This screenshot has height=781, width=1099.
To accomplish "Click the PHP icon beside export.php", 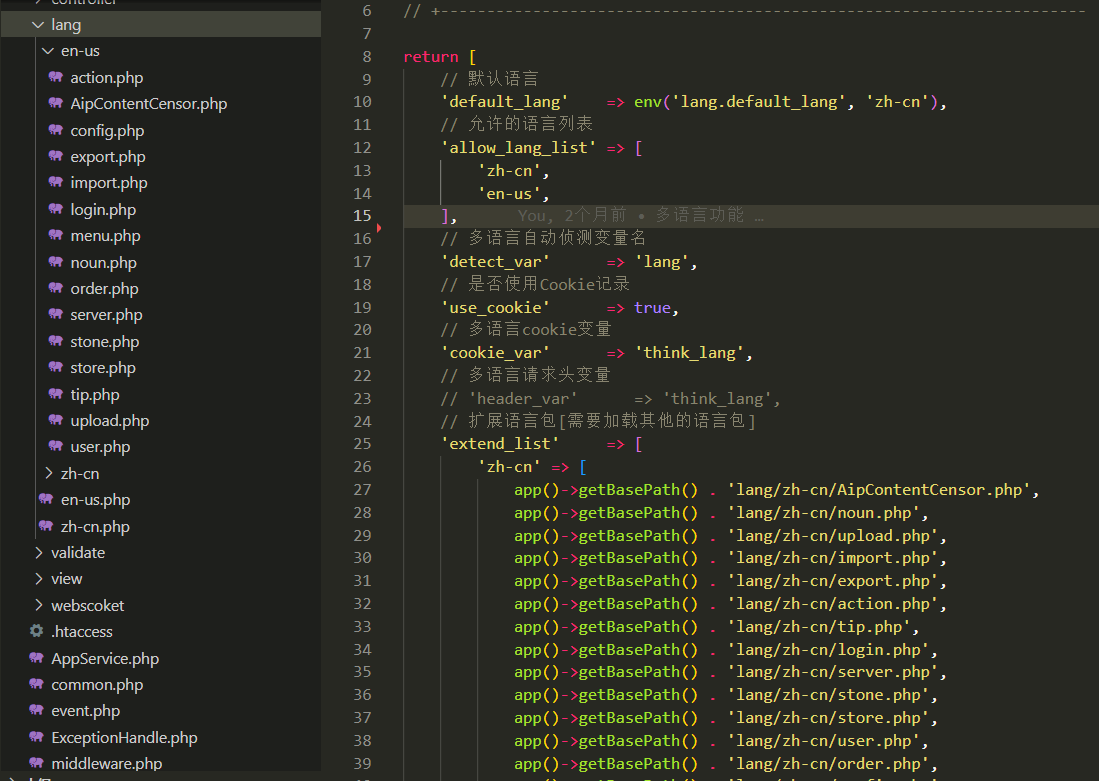I will click(55, 156).
